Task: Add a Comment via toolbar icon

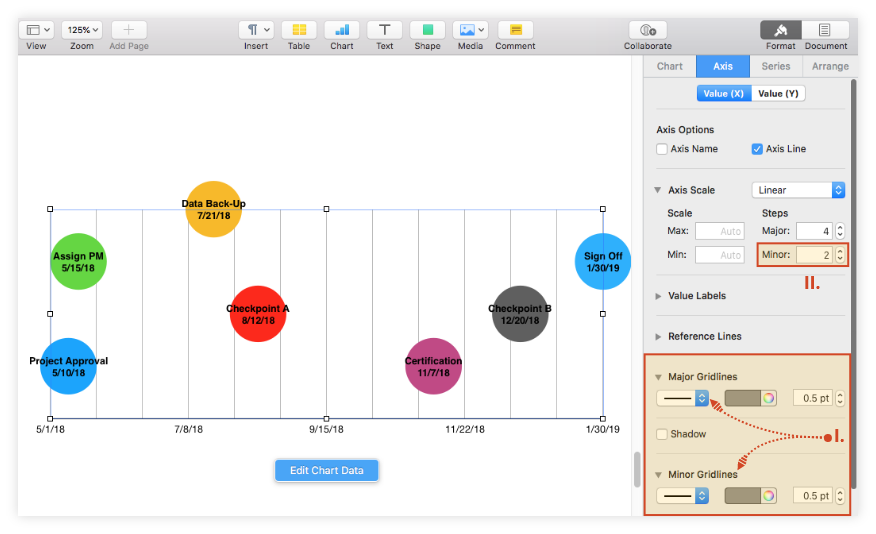Action: coord(515,30)
